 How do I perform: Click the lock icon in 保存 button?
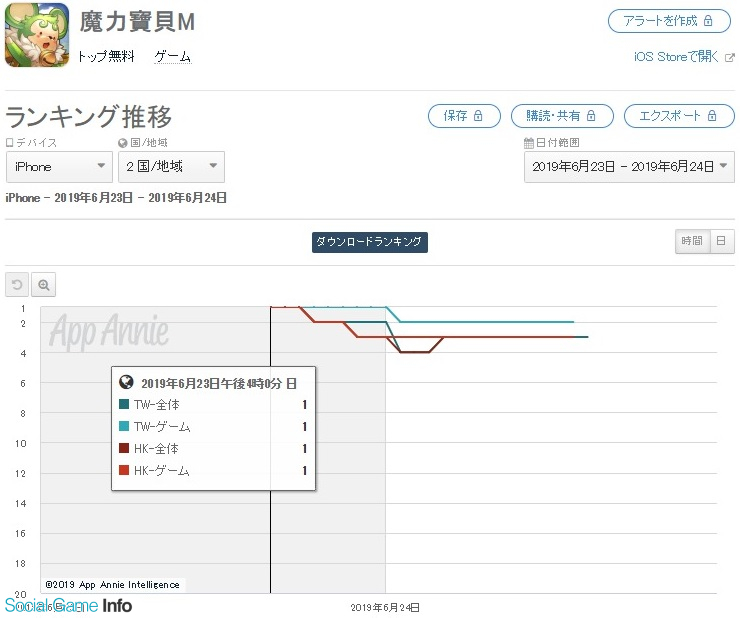coord(478,116)
